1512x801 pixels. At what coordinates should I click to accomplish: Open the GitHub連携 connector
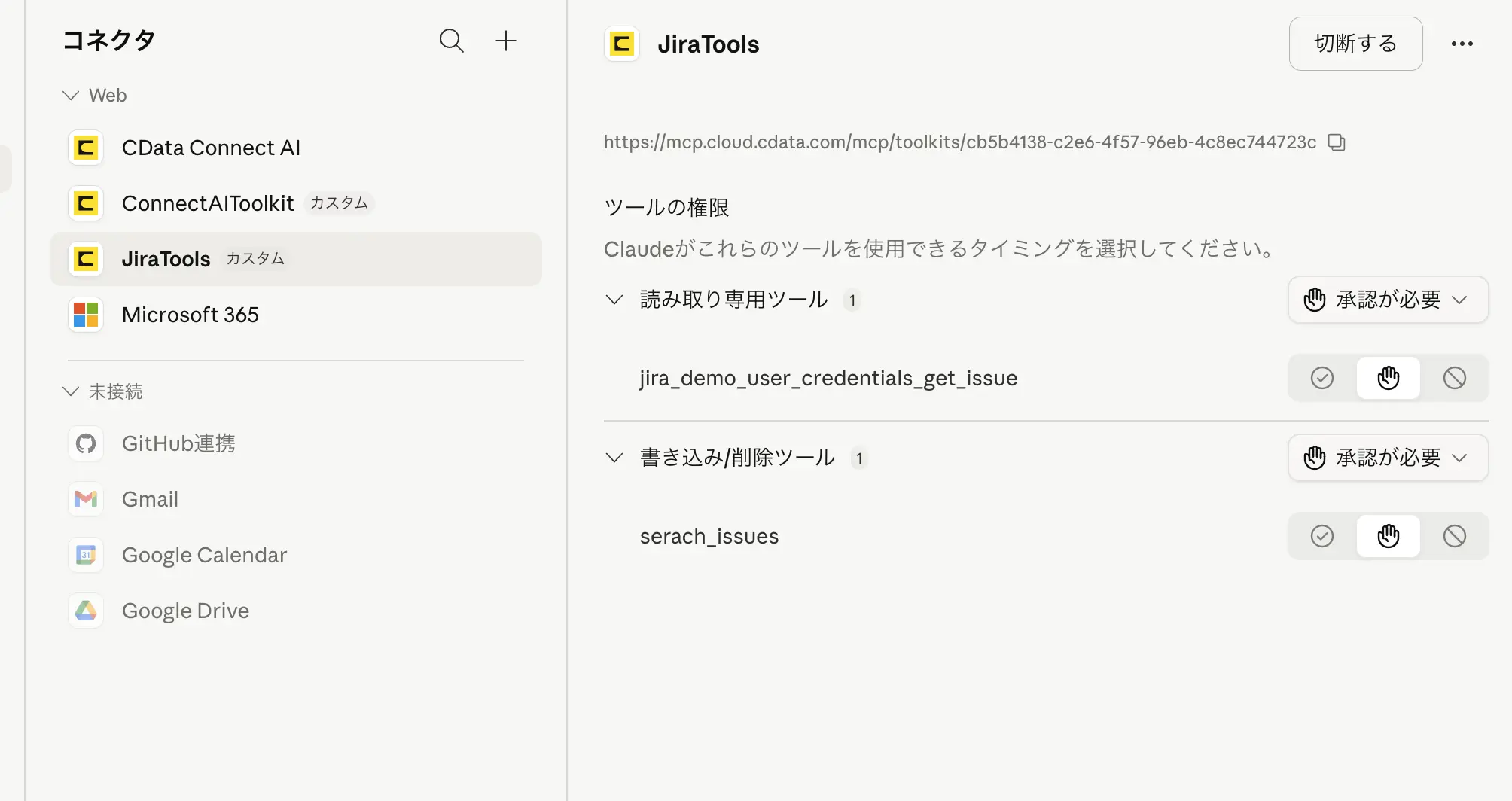coord(296,443)
